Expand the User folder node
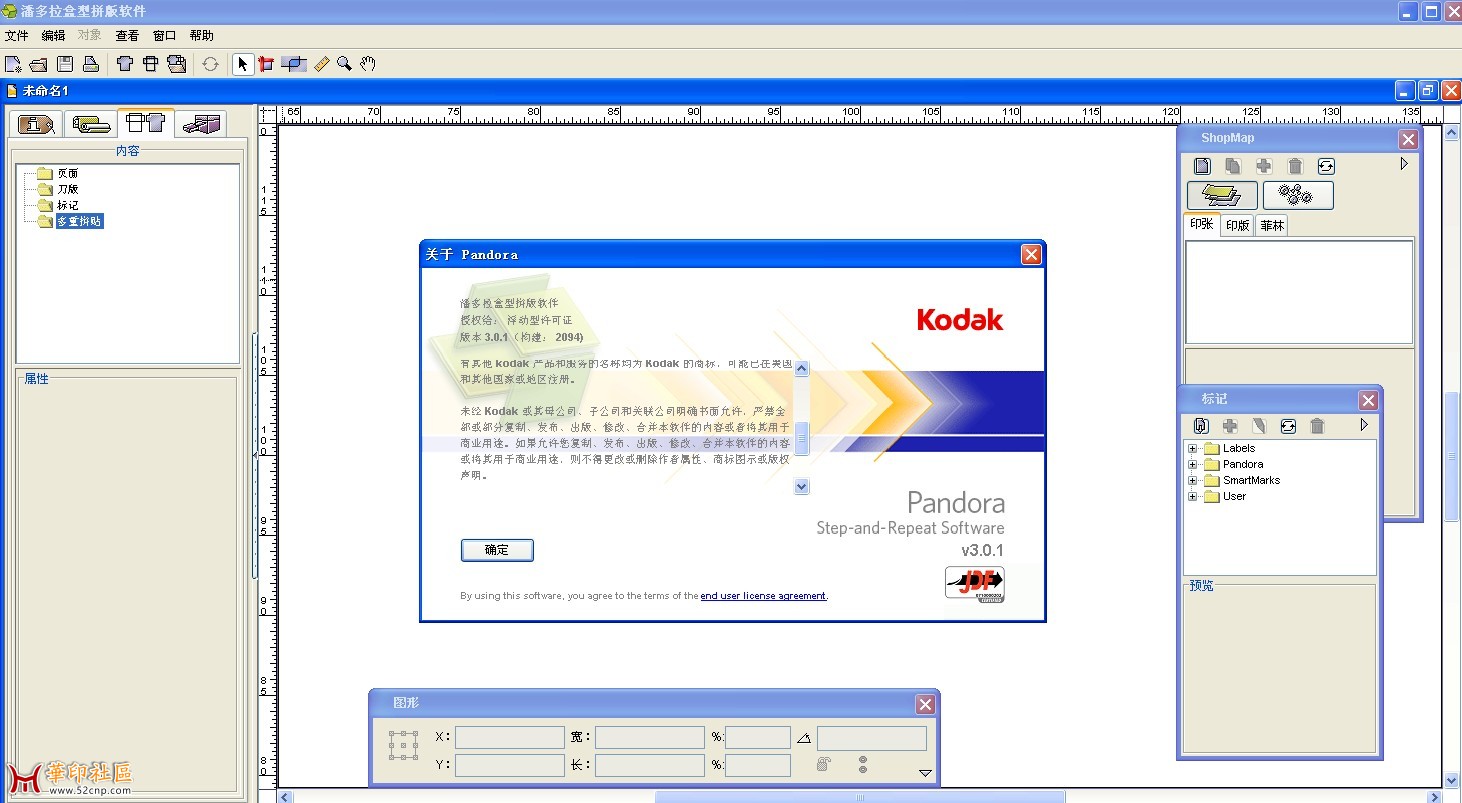The width and height of the screenshot is (1462, 803). click(1192, 496)
